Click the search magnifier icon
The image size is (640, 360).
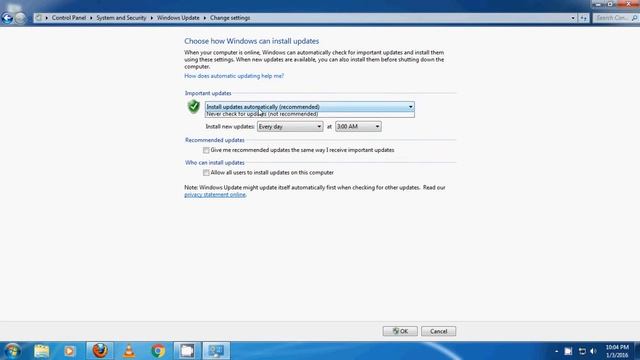point(635,18)
